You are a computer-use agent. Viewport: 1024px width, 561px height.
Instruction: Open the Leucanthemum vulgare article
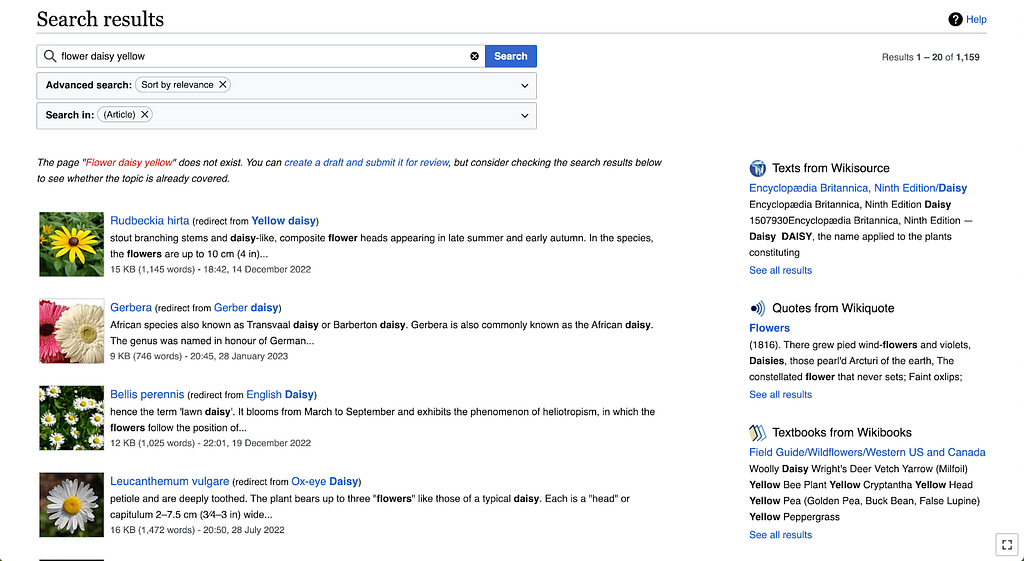pyautogui.click(x=169, y=481)
